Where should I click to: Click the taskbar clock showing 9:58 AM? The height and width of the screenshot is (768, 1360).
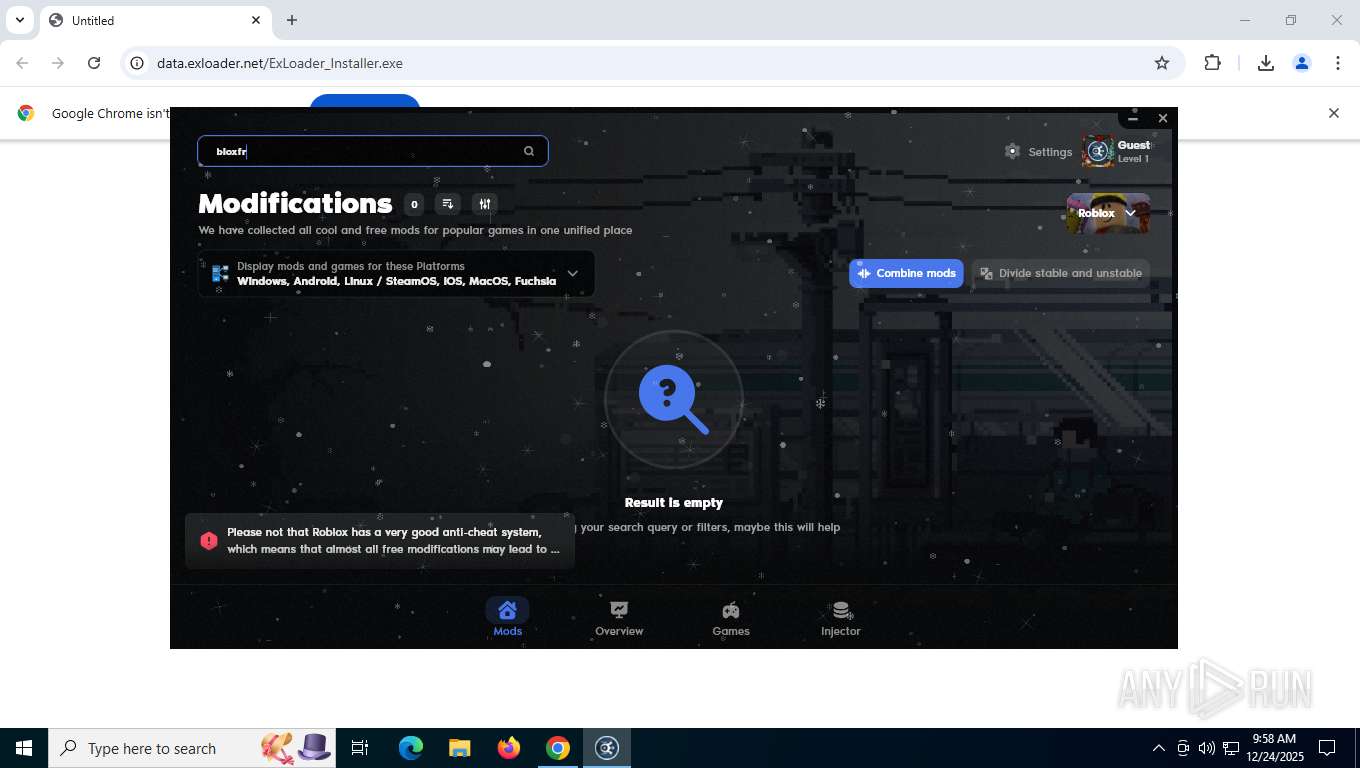pos(1273,748)
